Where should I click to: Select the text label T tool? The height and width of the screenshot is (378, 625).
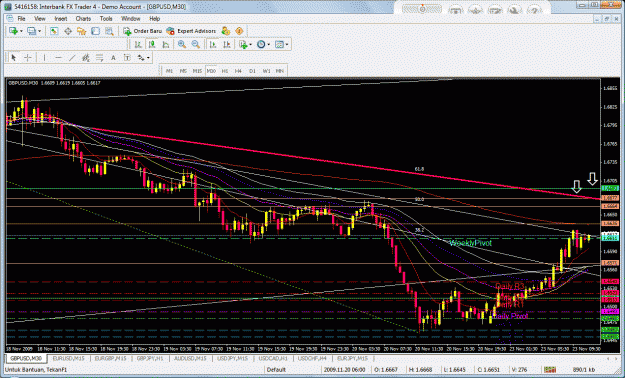point(127,58)
